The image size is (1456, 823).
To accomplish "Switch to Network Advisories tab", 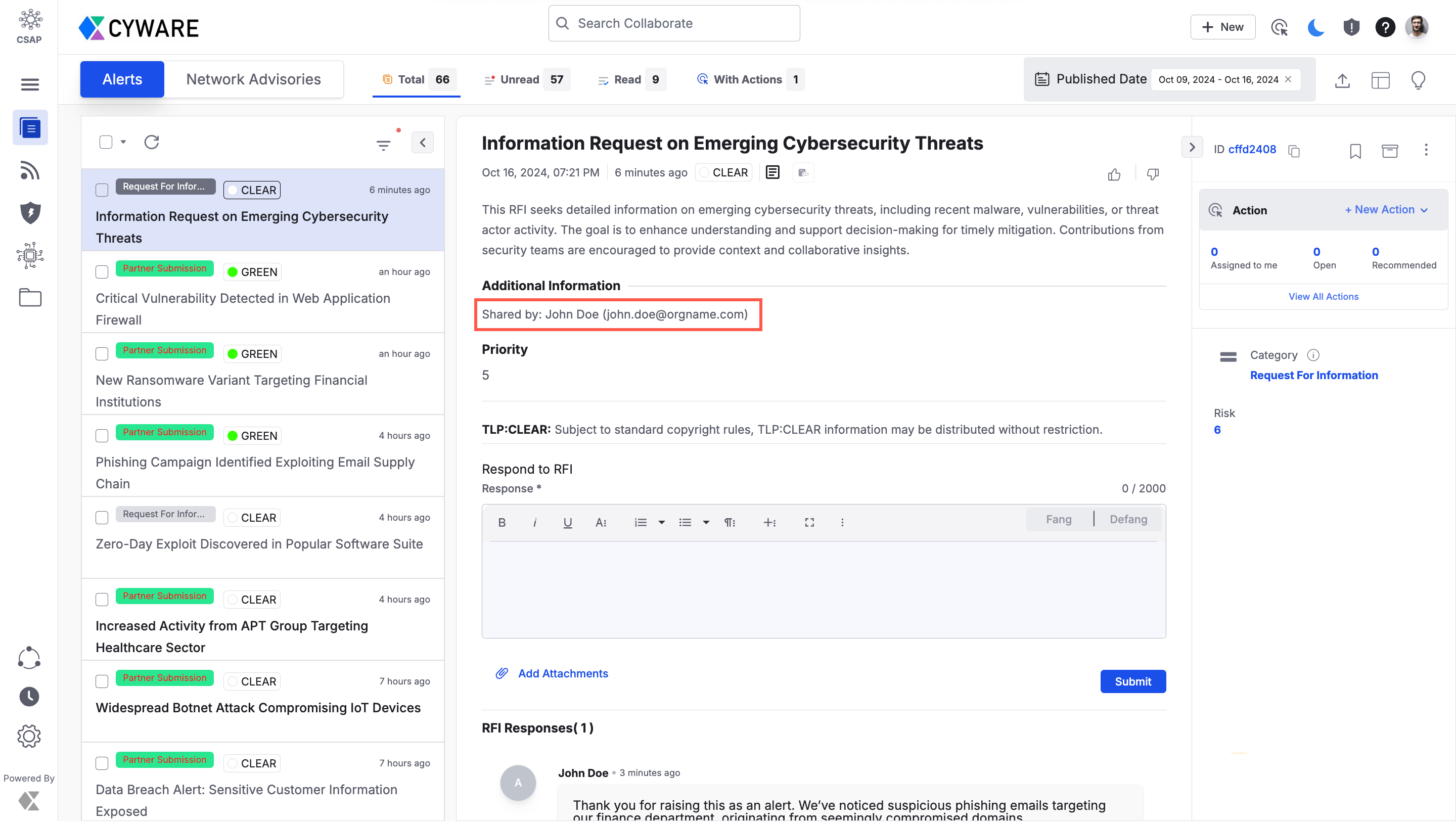I will (x=253, y=80).
